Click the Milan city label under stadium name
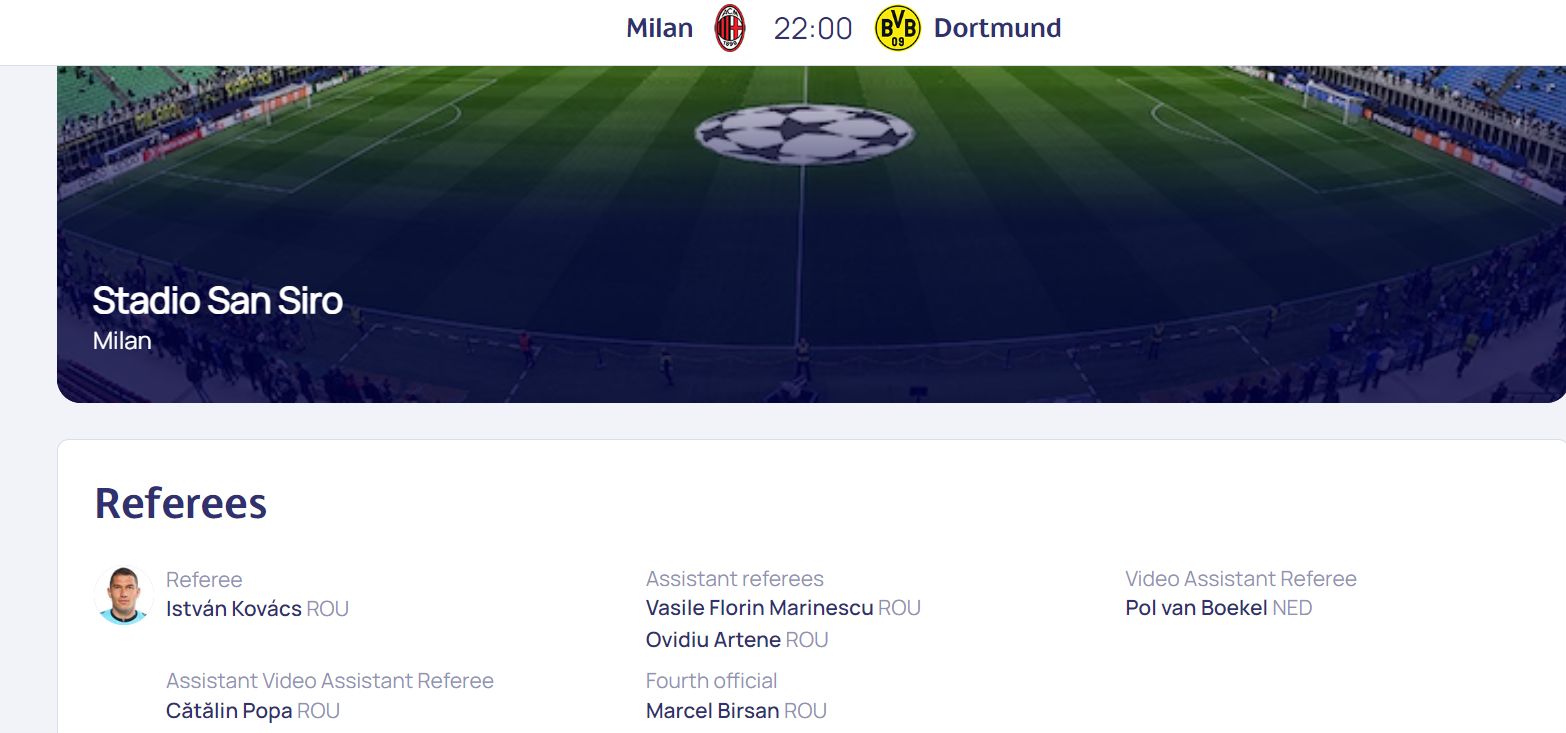 click(122, 340)
